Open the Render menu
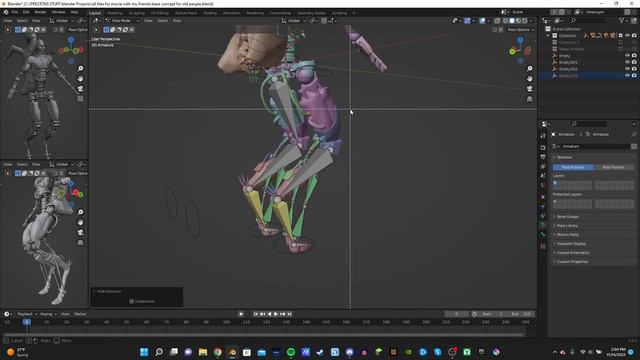This screenshot has height=360, width=640. [x=40, y=12]
